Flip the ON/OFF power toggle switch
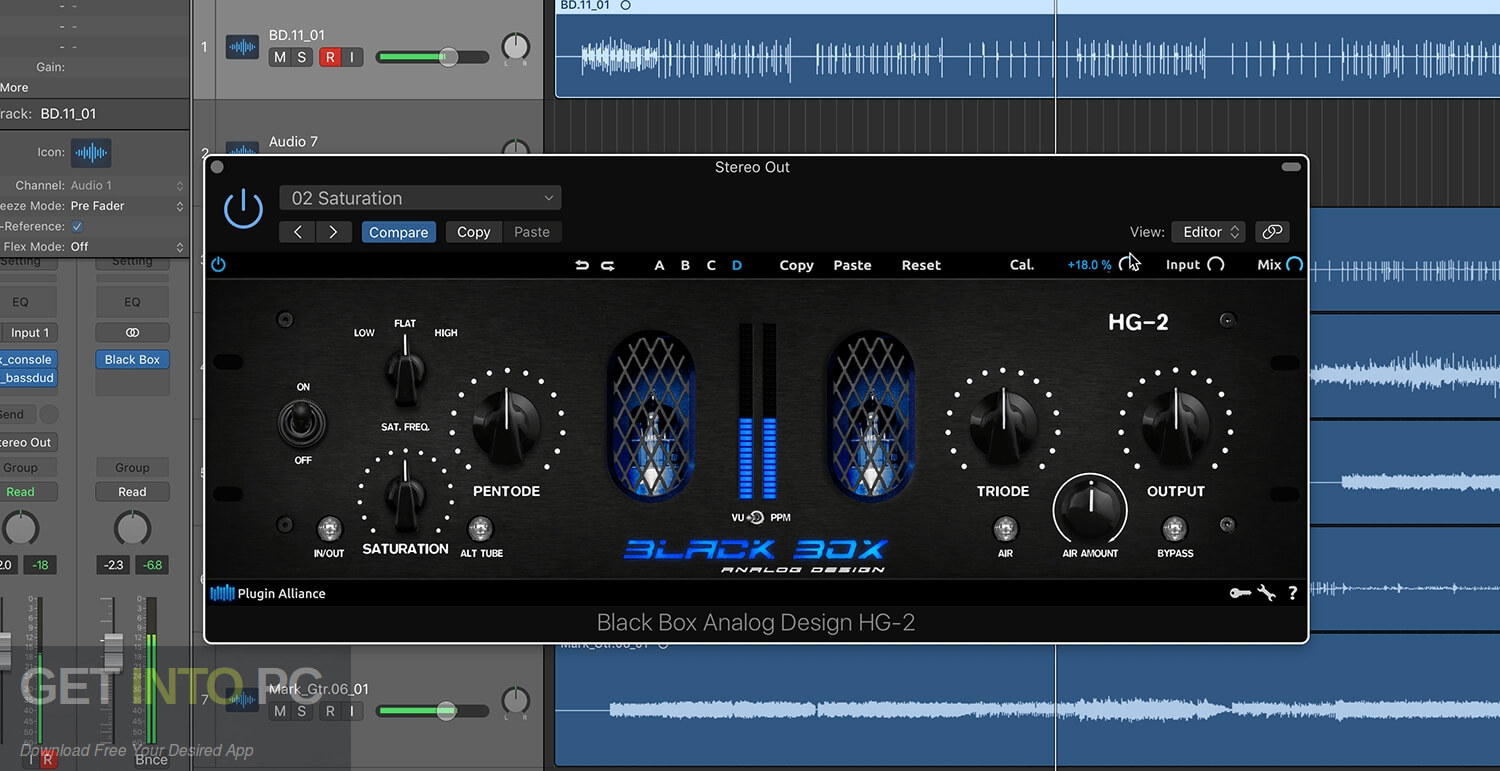1500x771 pixels. 301,423
